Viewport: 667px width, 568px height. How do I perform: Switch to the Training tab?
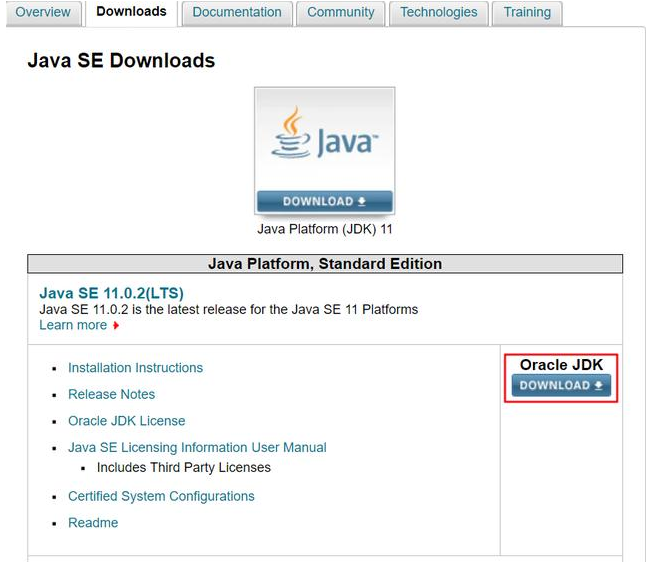pos(527,13)
